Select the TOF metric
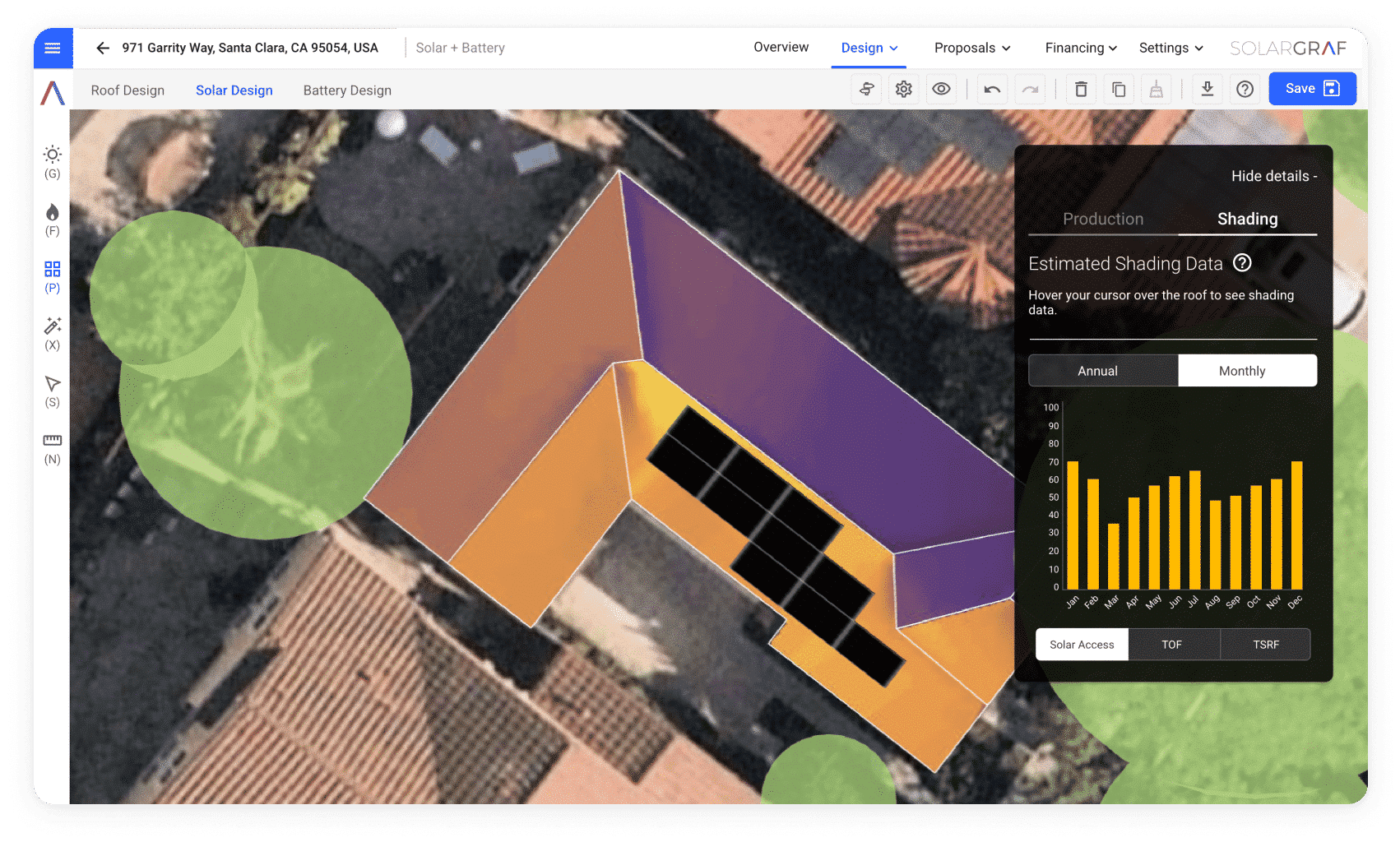 coord(1174,645)
